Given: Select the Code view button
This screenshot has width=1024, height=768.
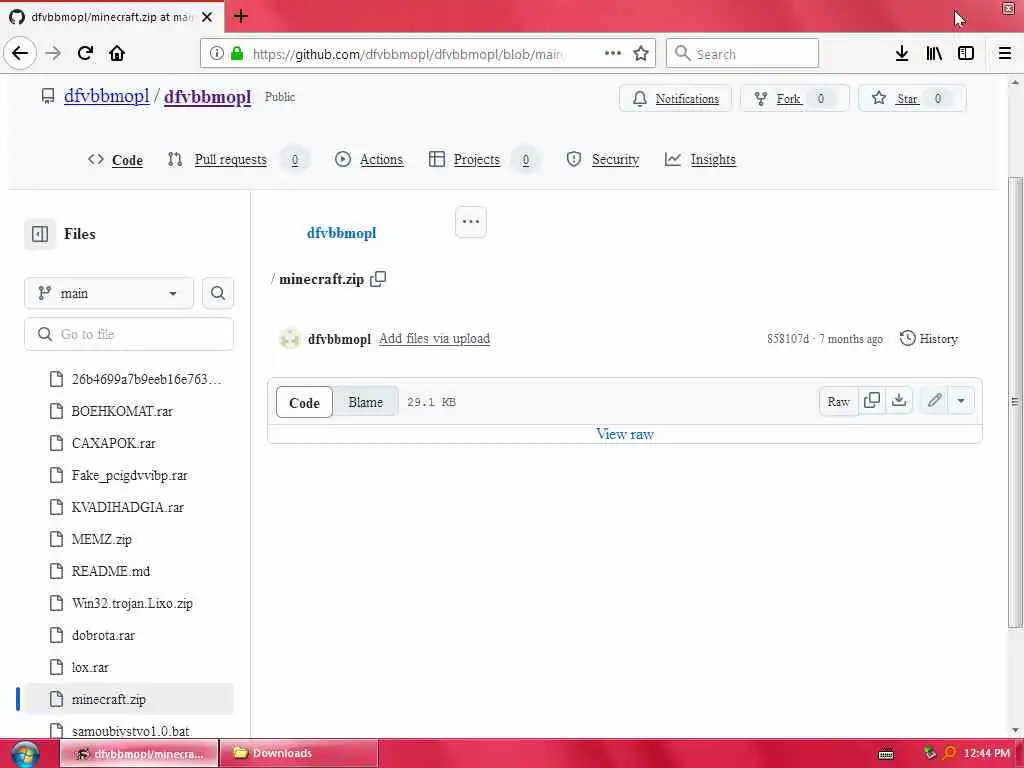Looking at the screenshot, I should [304, 402].
